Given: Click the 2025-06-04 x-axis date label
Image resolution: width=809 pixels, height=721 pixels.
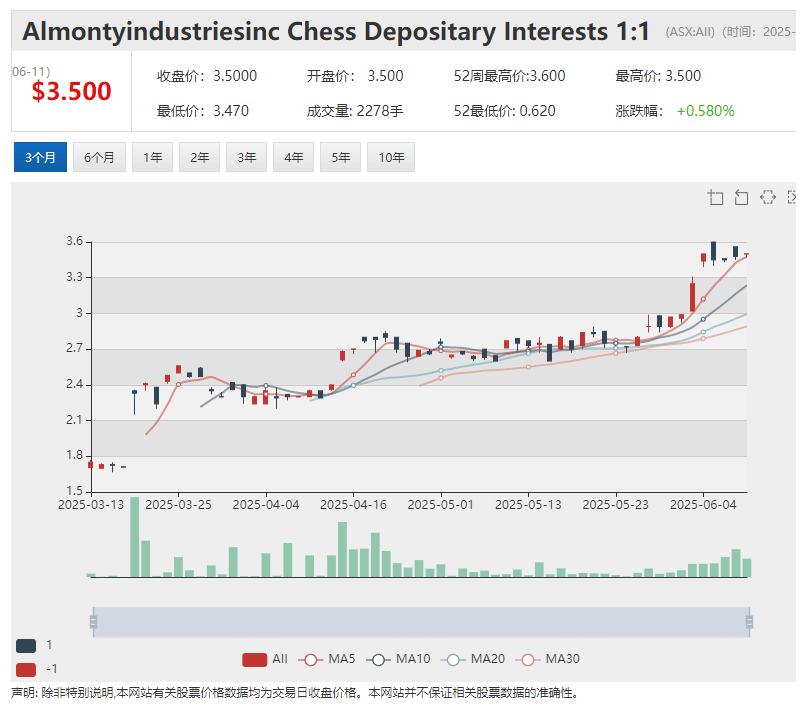Looking at the screenshot, I should coord(703,505).
